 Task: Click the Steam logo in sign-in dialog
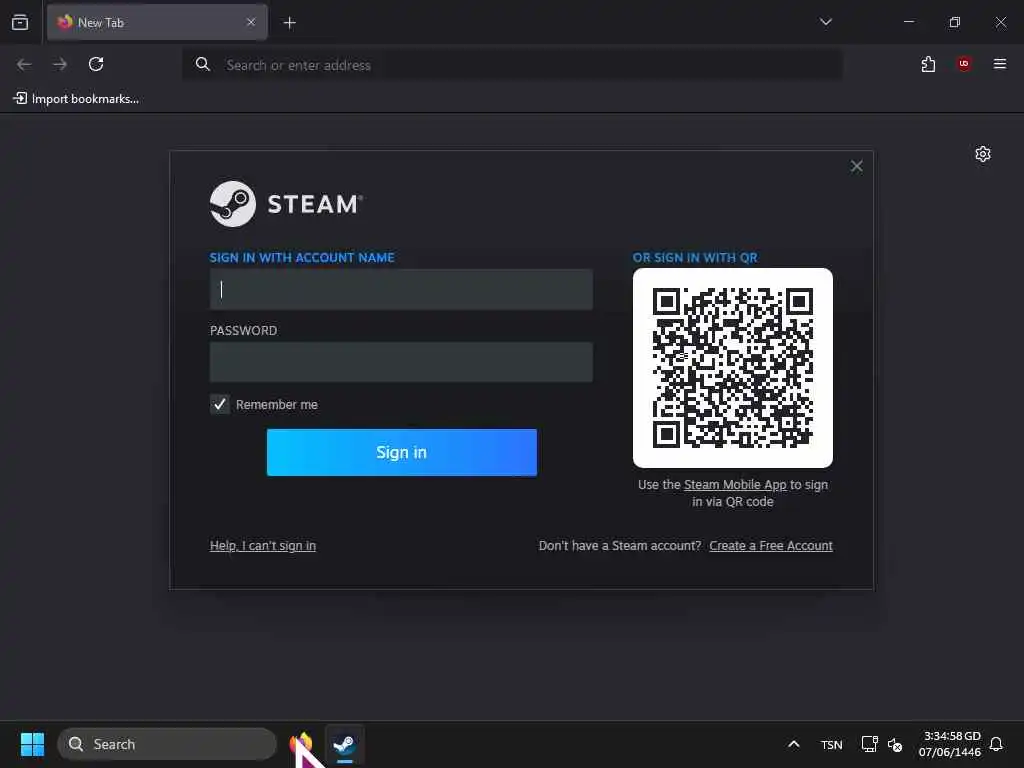tap(285, 204)
